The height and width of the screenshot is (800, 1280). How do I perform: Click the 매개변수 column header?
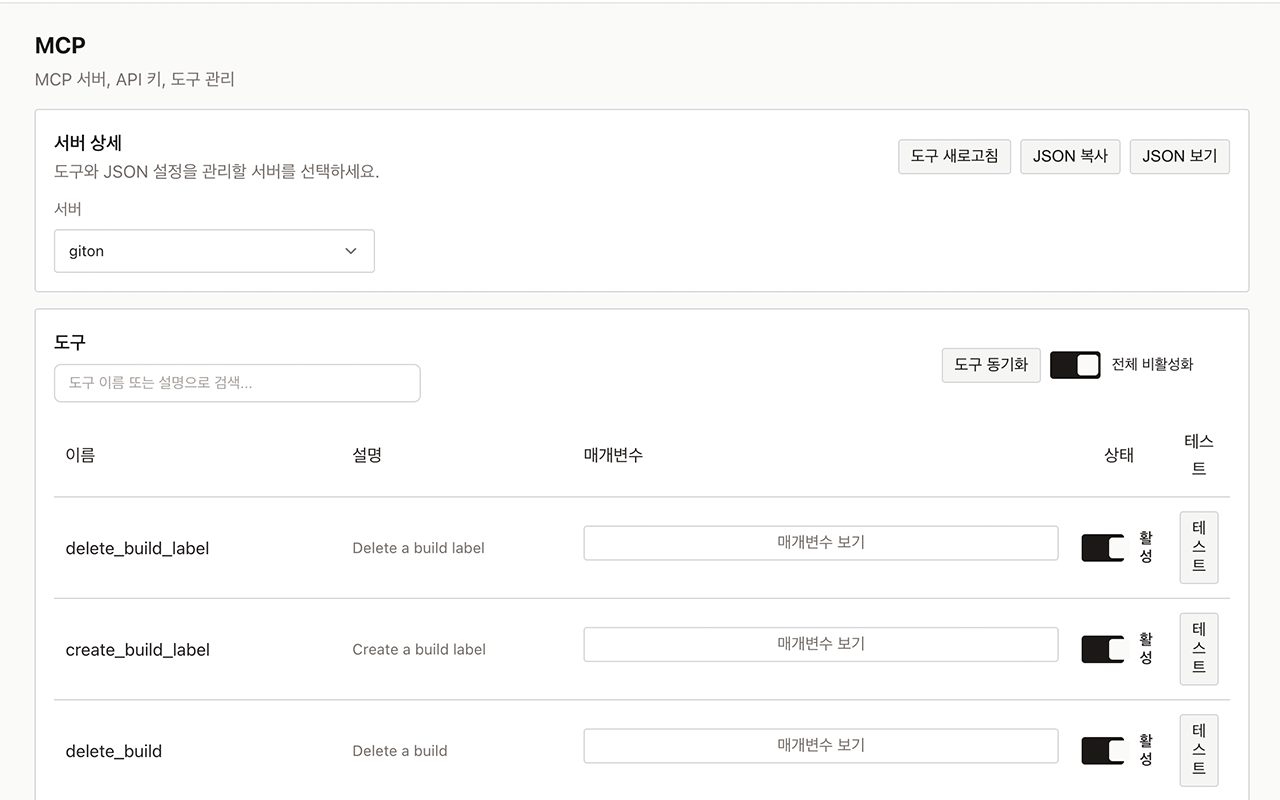[x=613, y=455]
